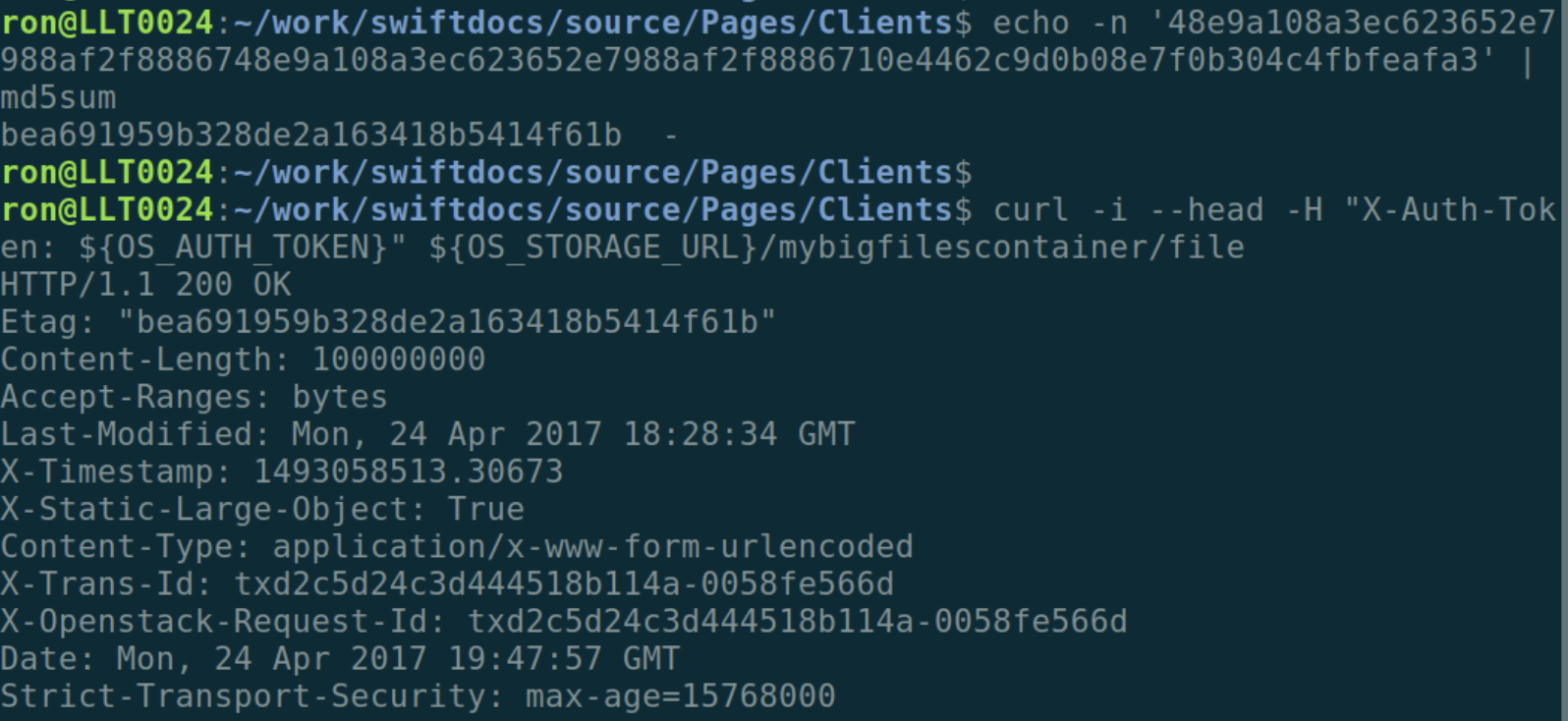Click the X-Openstack-Request-Id header line
1568x721 pixels.
pyautogui.click(x=564, y=622)
